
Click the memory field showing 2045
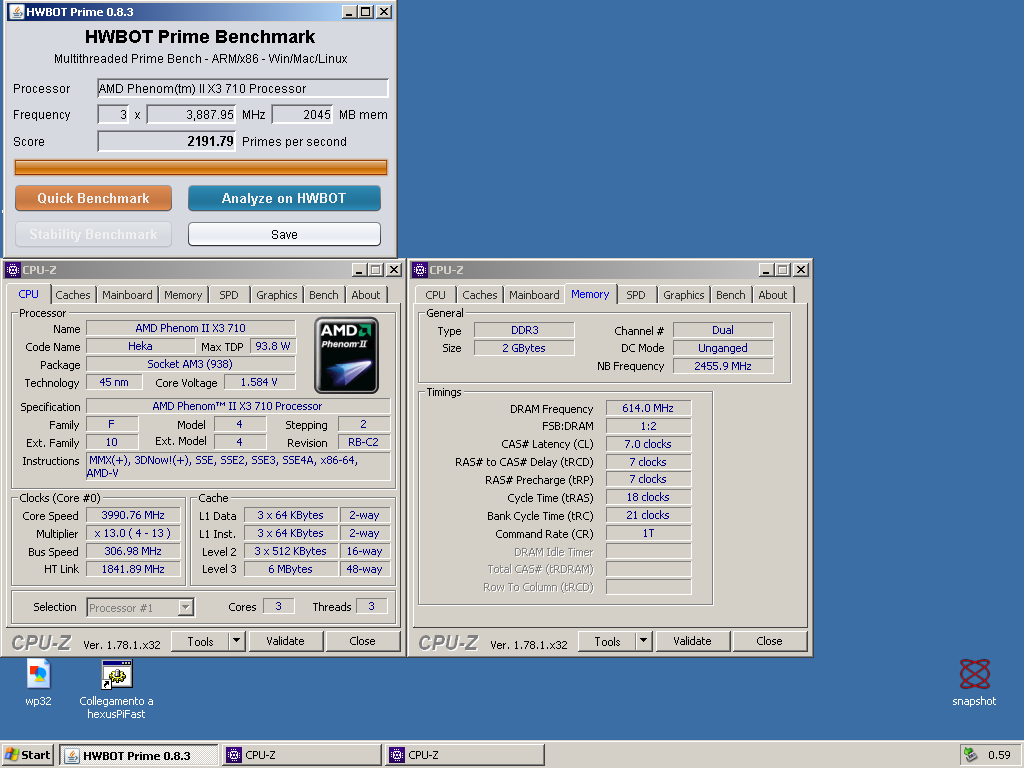(302, 115)
